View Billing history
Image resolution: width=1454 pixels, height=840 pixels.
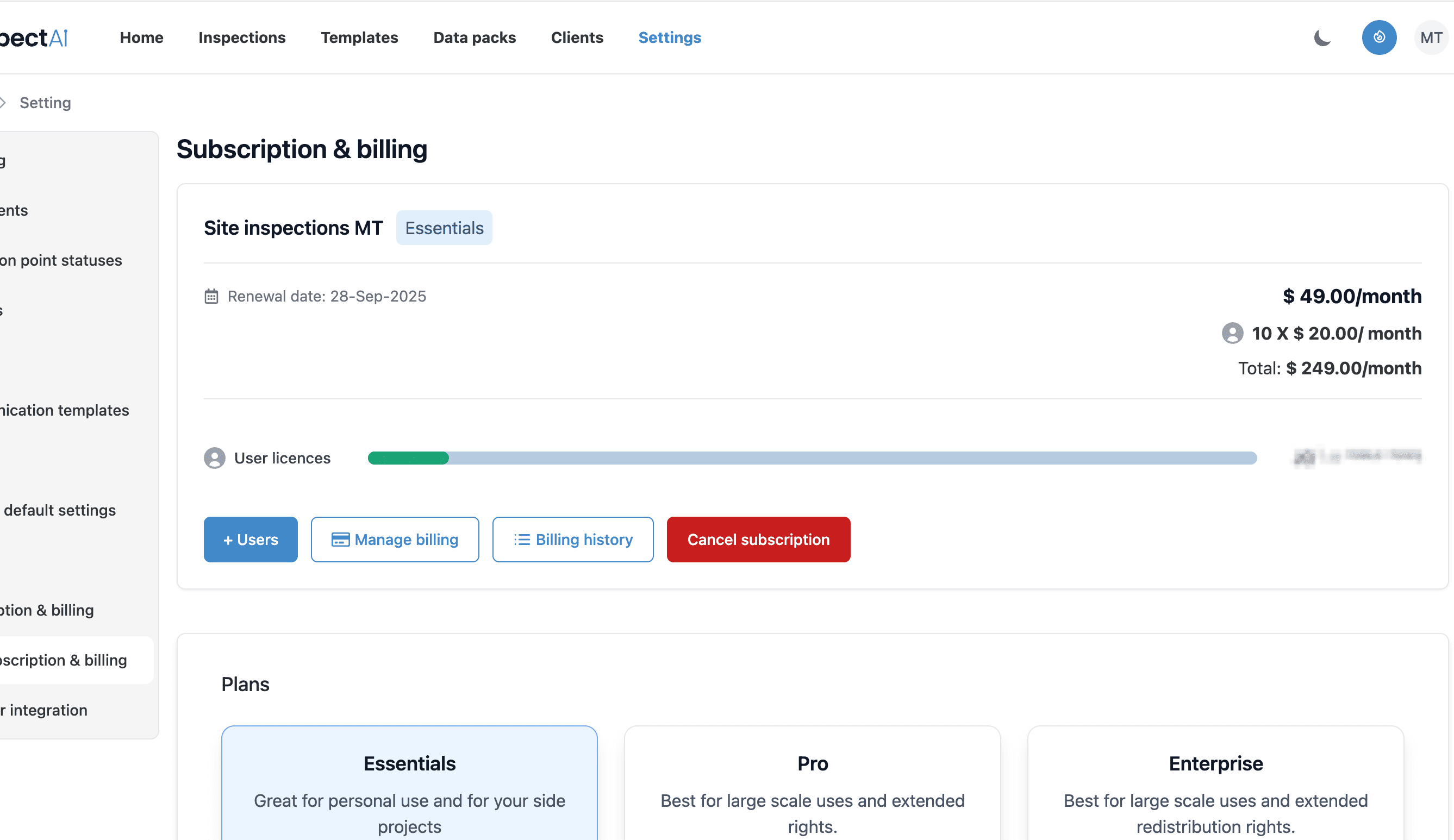(x=572, y=540)
